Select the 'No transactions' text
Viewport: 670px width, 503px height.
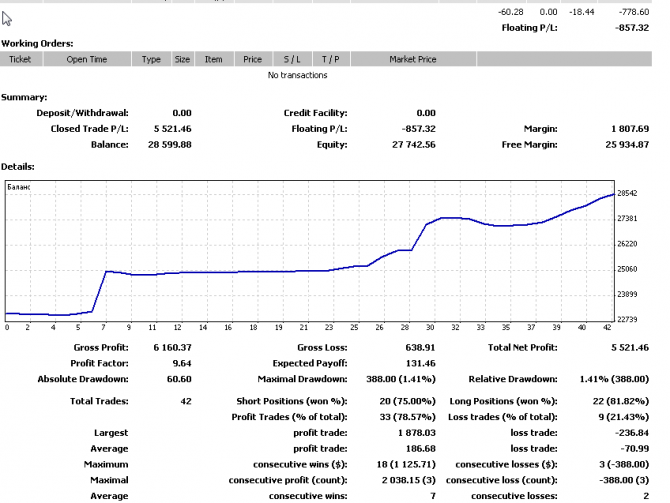click(x=297, y=75)
